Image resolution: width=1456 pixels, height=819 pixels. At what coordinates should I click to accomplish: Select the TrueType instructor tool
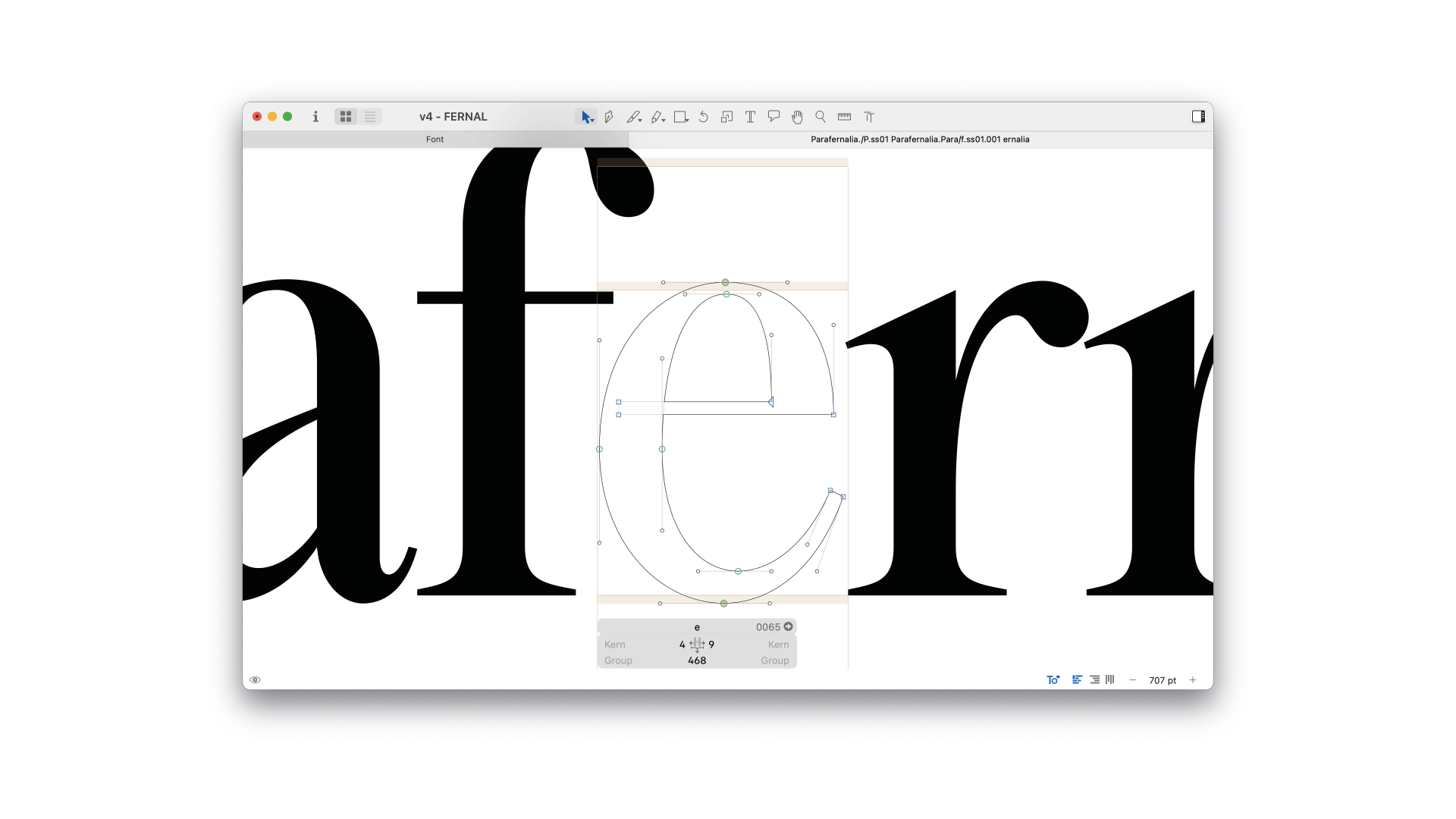[869, 117]
